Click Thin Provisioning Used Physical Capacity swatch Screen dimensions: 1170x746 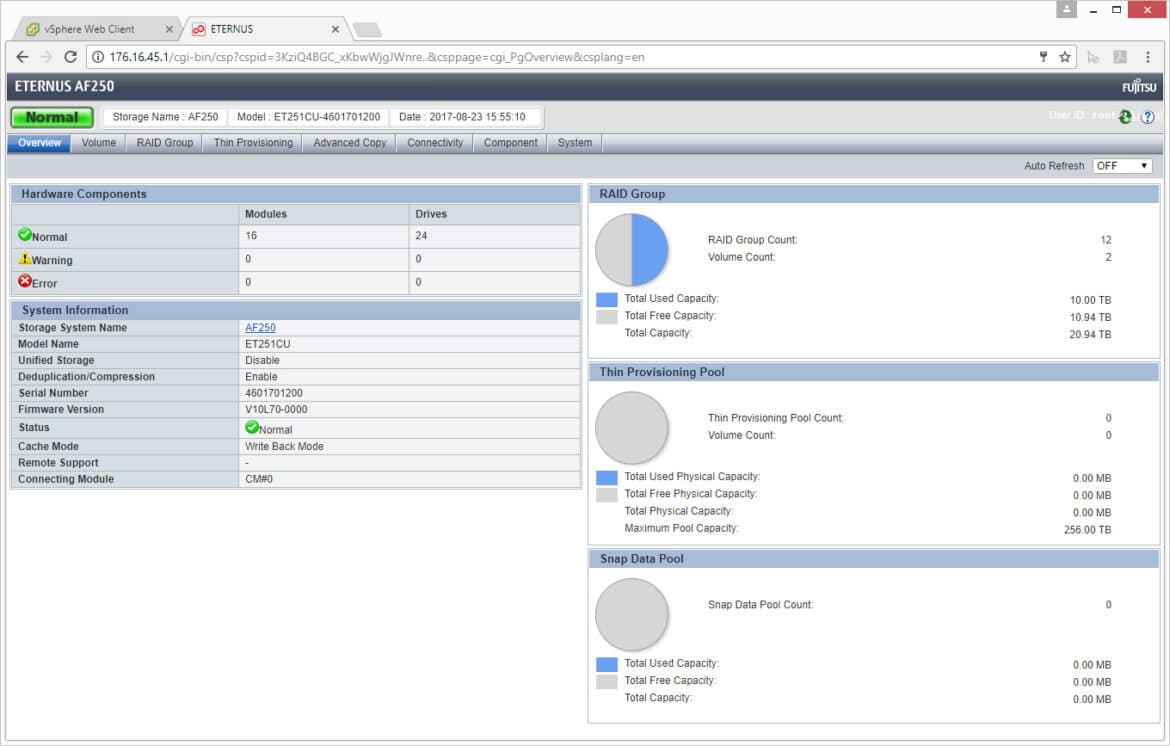tap(607, 478)
